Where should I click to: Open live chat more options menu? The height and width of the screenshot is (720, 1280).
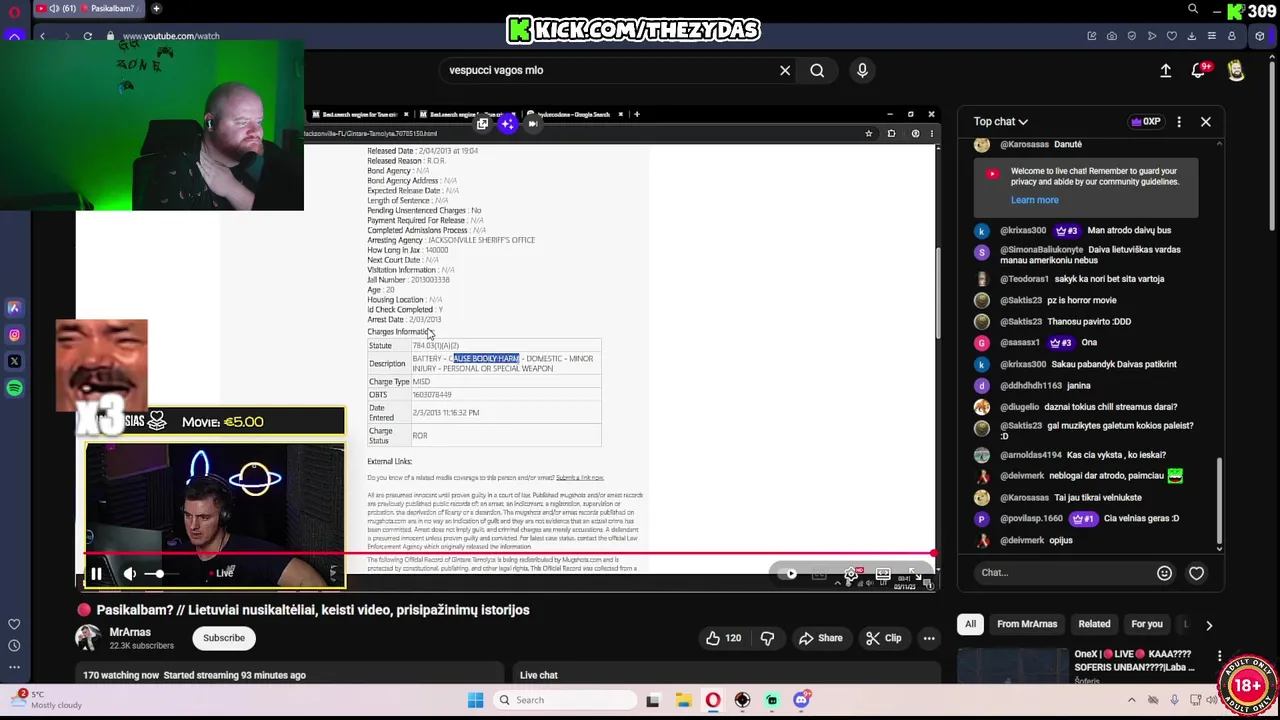1179,122
